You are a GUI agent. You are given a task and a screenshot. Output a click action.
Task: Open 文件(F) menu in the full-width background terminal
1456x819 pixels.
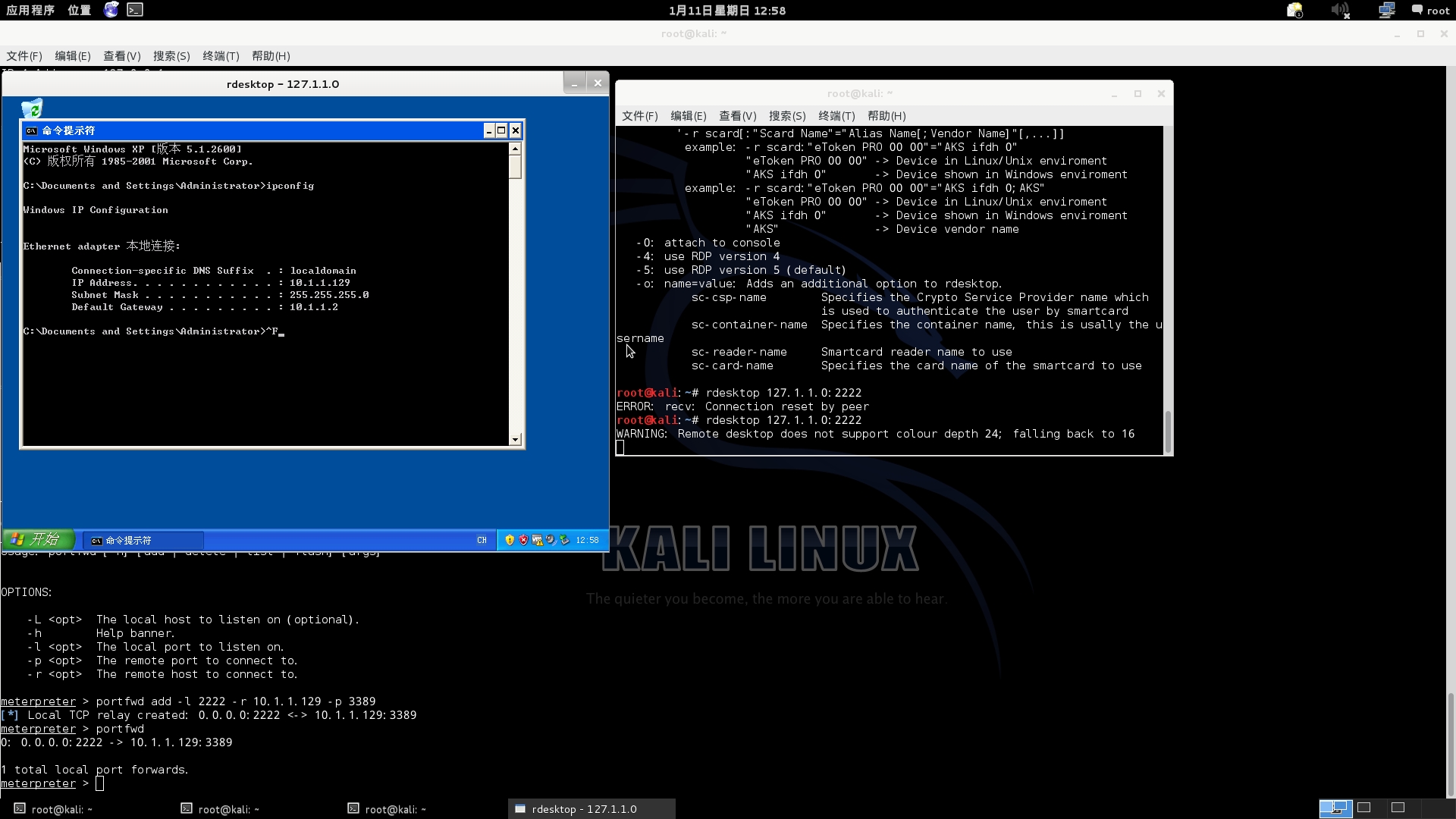pos(24,56)
